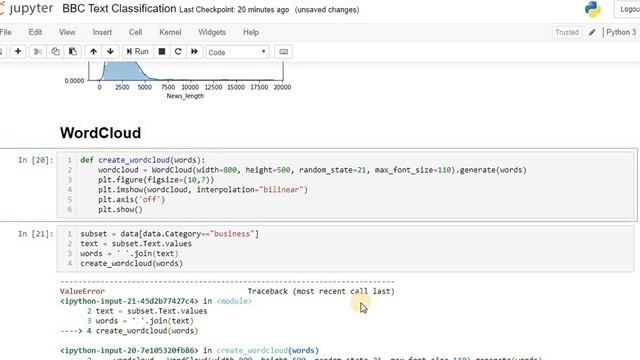Click the insert cell below plus icon

click(x=18, y=51)
